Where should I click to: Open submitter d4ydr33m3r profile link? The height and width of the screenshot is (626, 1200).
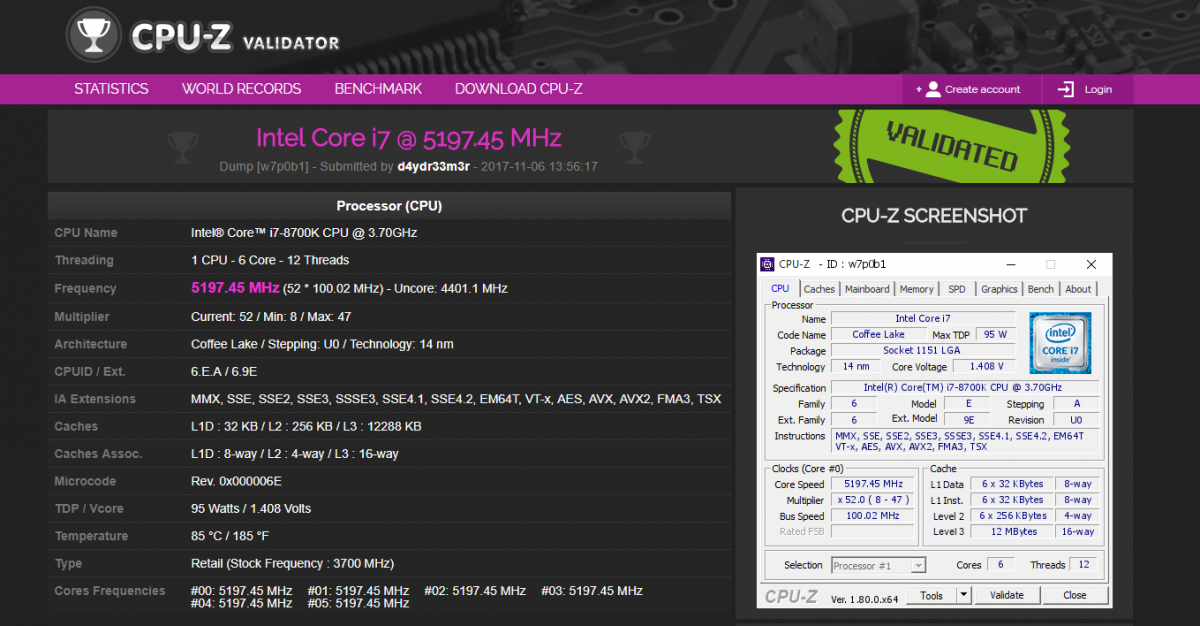433,166
